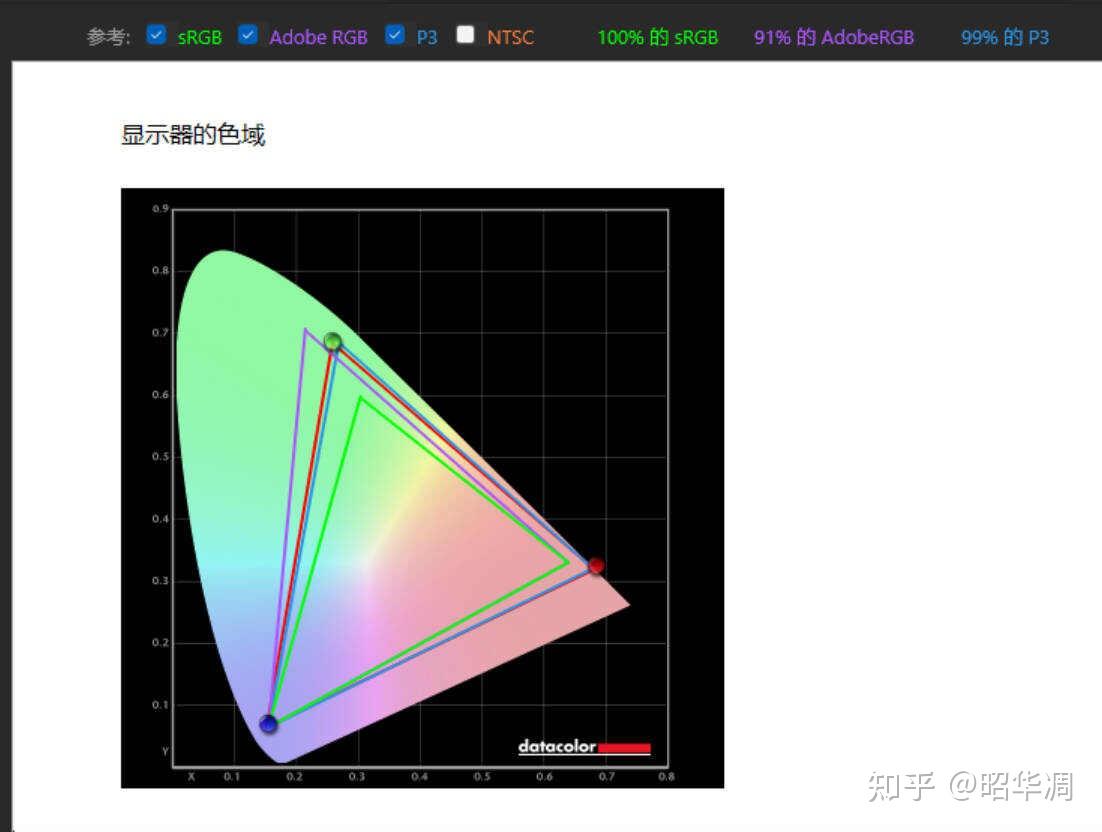The width and height of the screenshot is (1102, 832).
Task: Enable the NTSC reference checkbox
Action: (465, 33)
